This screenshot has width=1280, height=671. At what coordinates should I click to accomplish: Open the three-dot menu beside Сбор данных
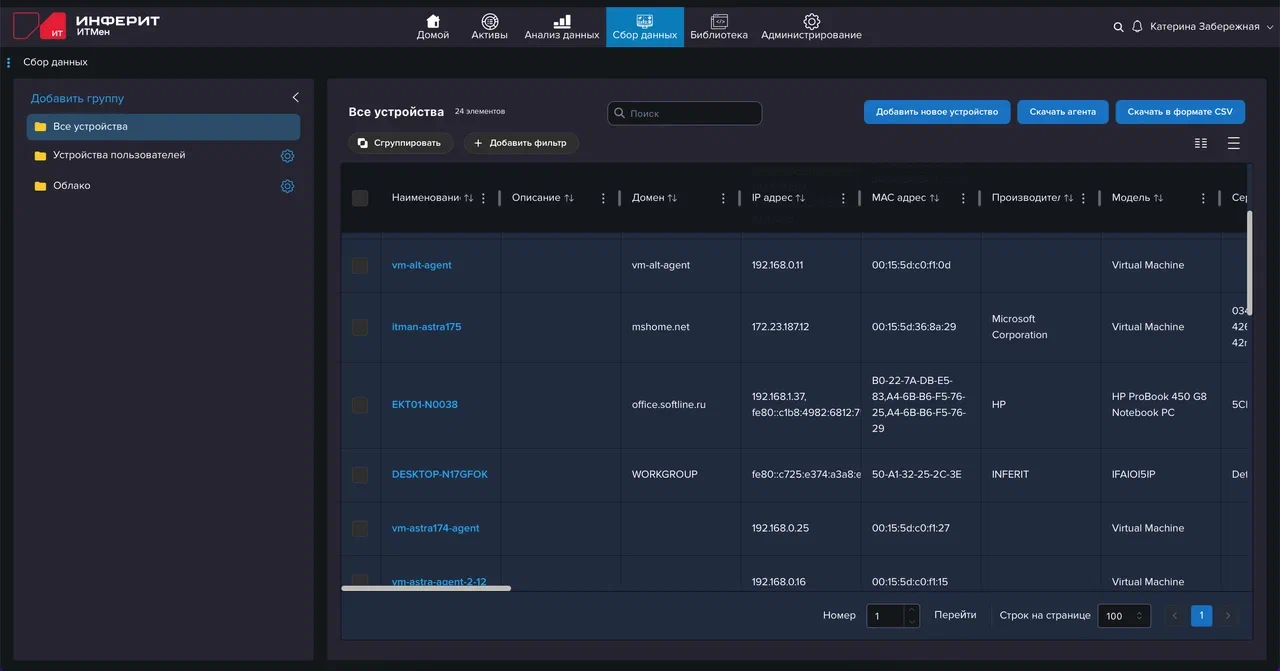(x=9, y=62)
